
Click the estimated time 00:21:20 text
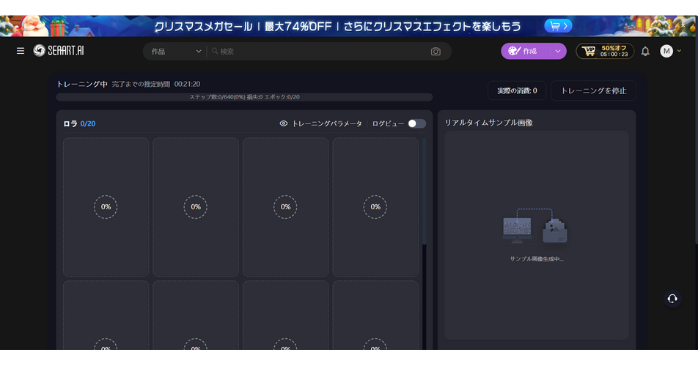pyautogui.click(x=187, y=84)
